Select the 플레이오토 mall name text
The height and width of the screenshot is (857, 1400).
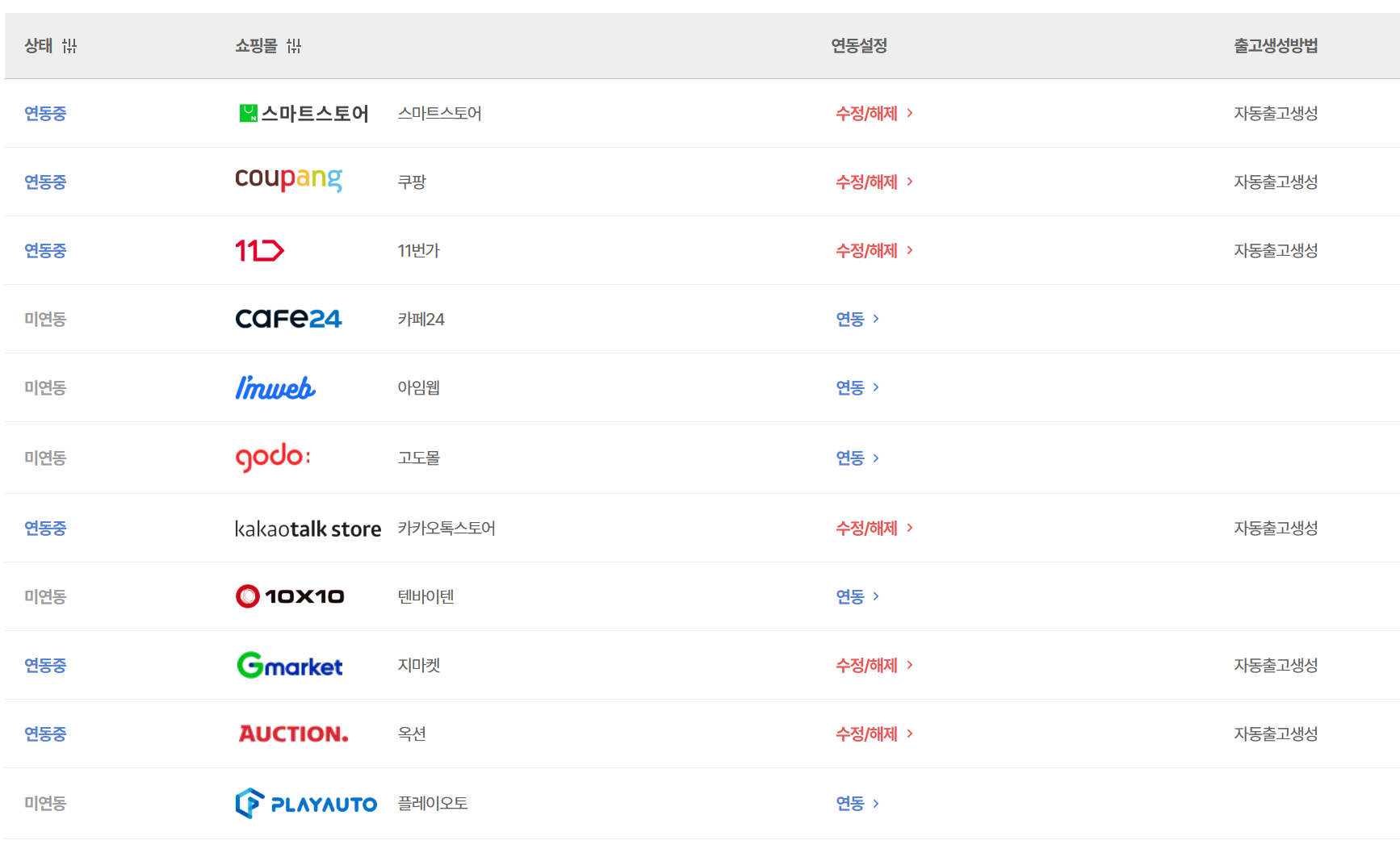point(433,804)
